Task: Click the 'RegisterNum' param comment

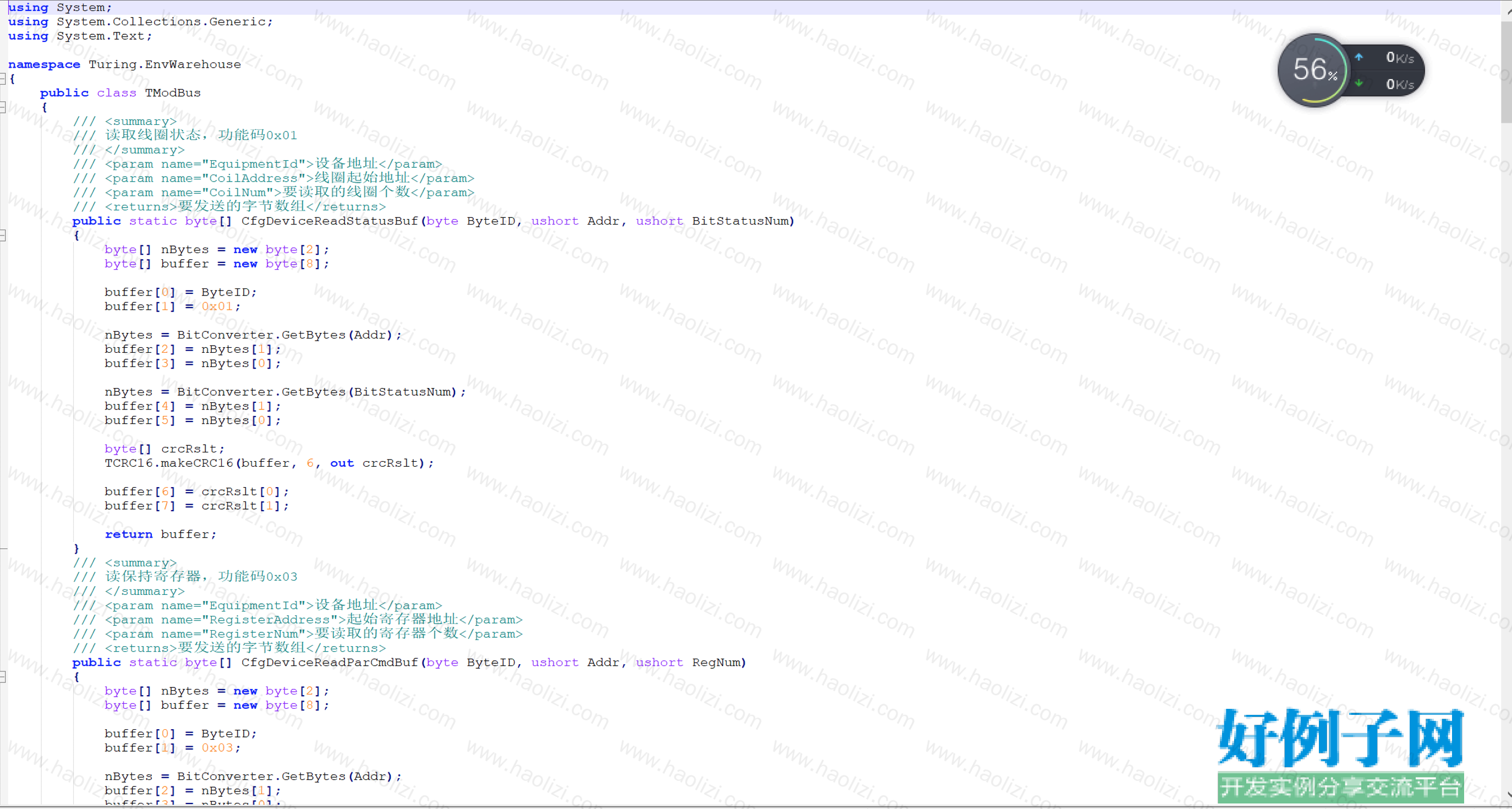Action: [298, 634]
